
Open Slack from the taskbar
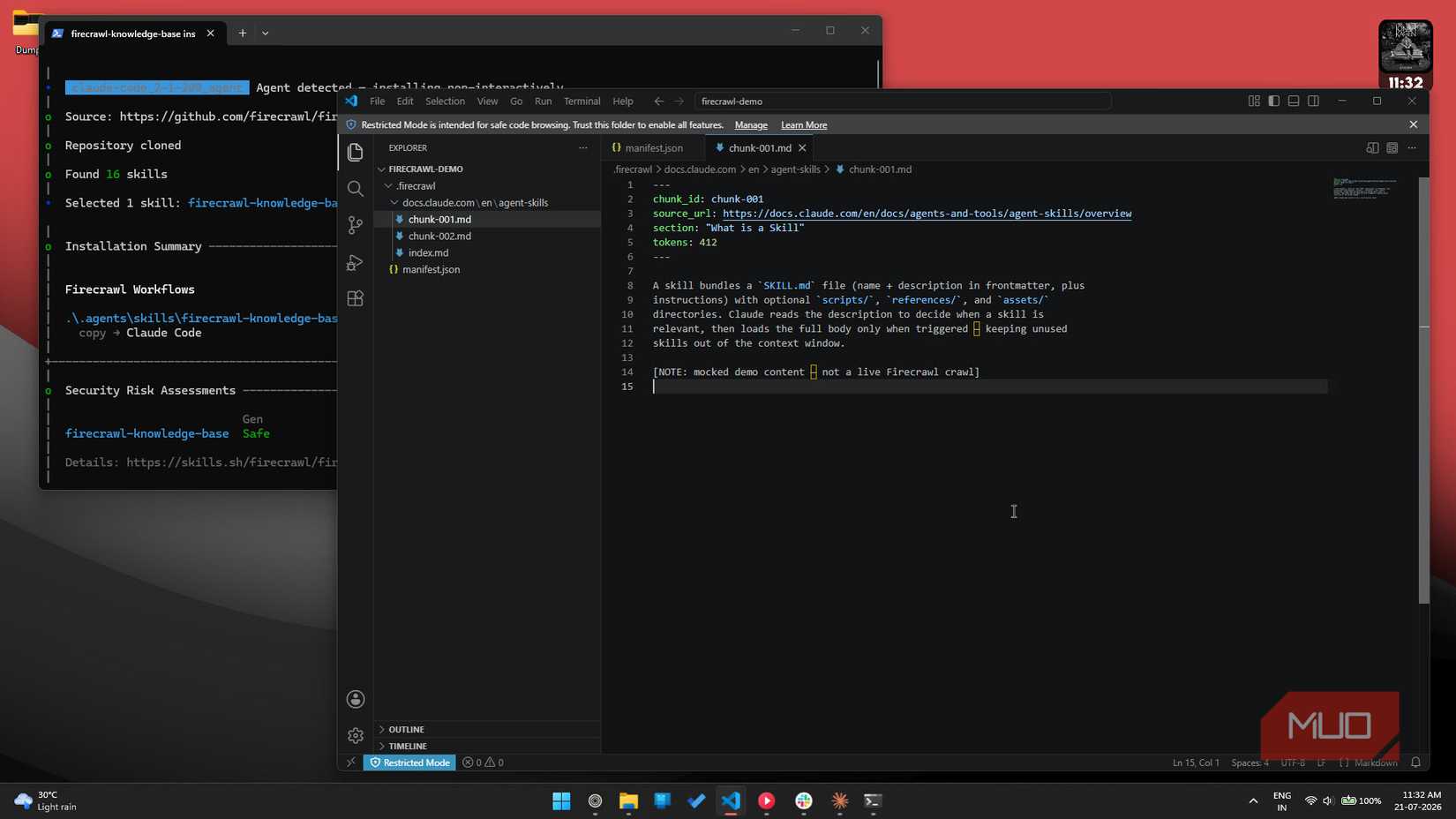[x=804, y=800]
